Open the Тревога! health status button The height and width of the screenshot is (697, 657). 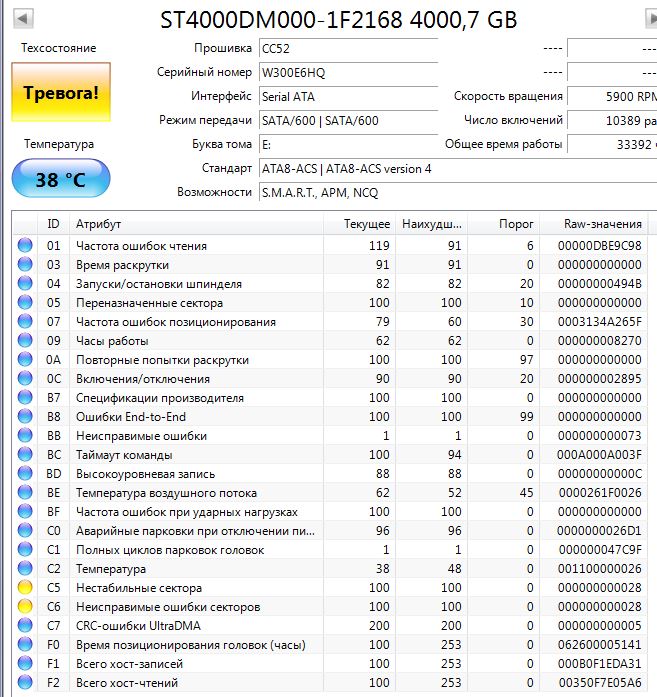(x=60, y=93)
